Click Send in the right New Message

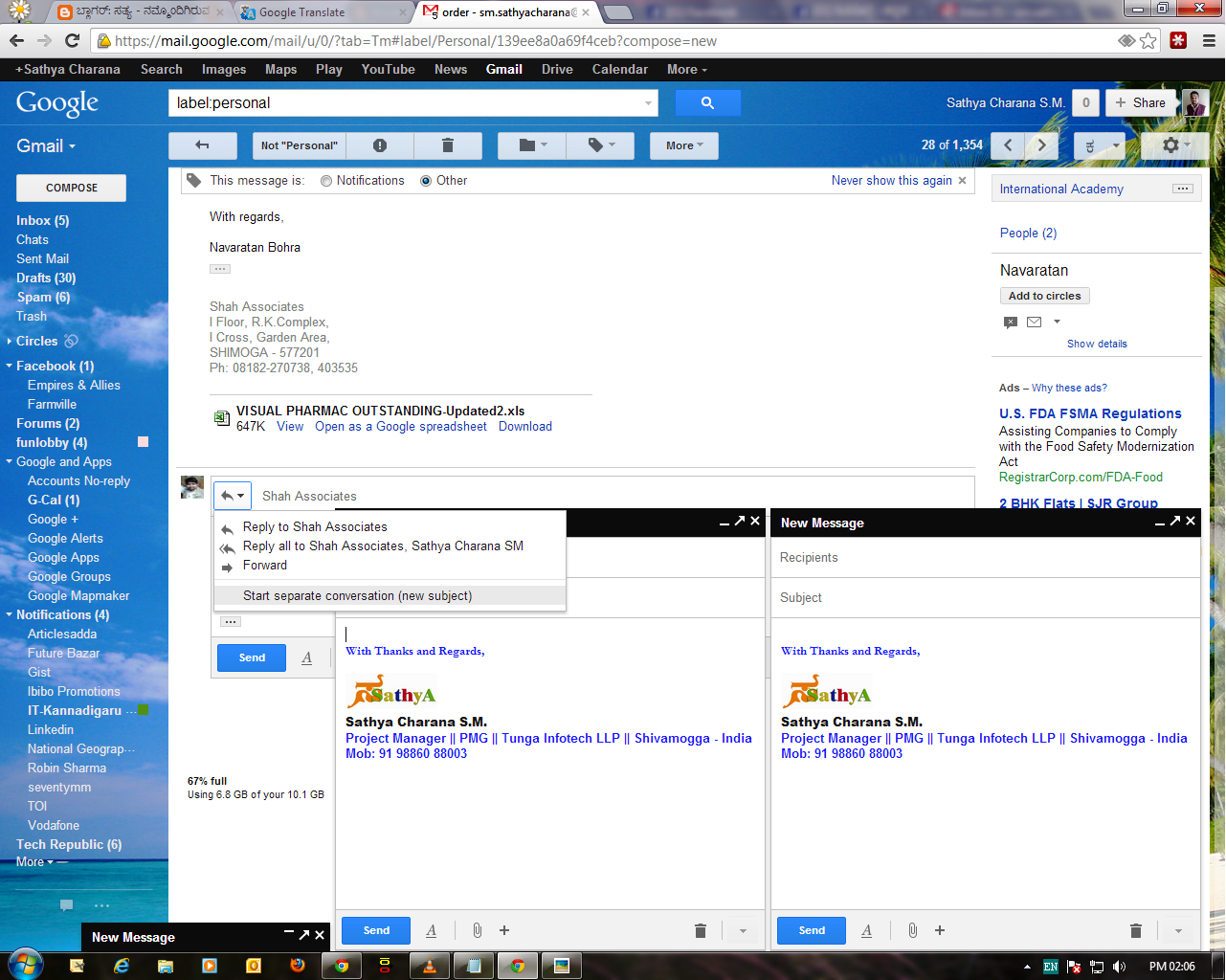[812, 930]
